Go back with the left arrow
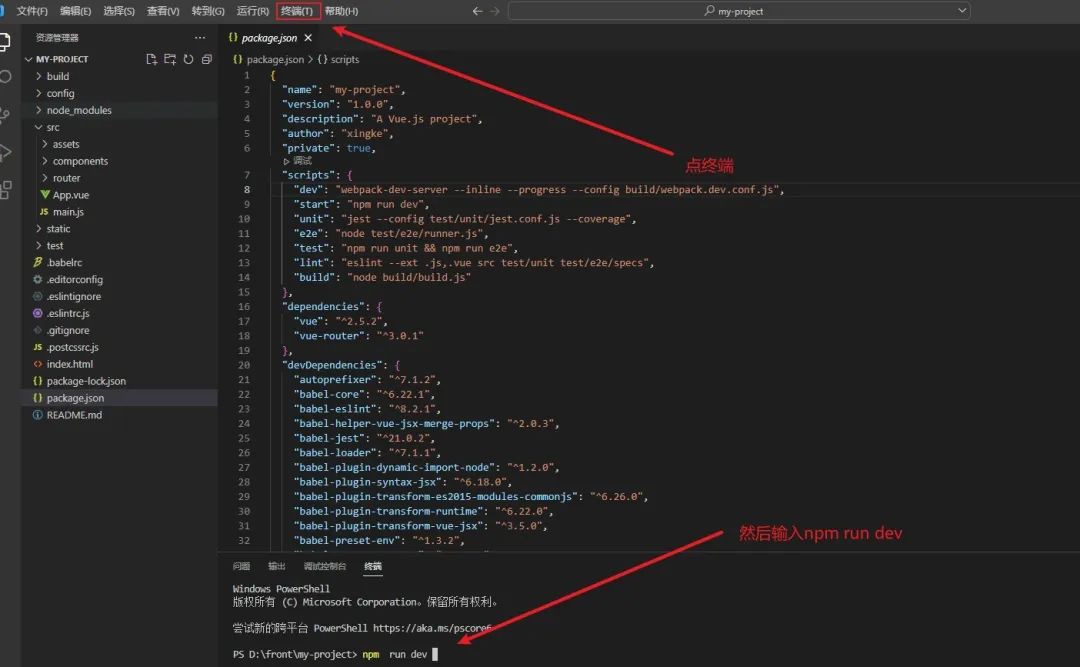The height and width of the screenshot is (667, 1080). pos(477,11)
